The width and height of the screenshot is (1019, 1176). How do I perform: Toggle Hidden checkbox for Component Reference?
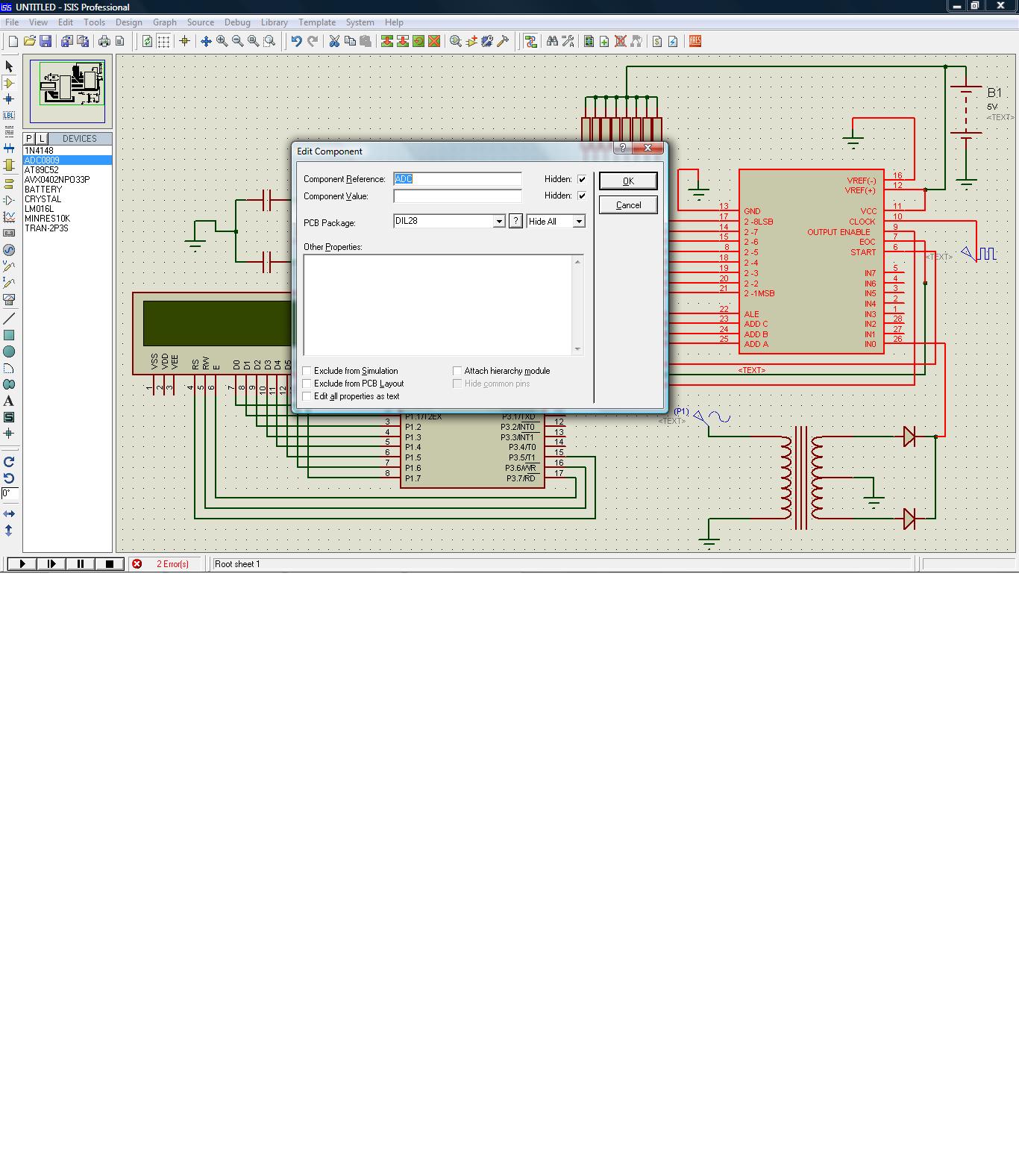(x=582, y=179)
